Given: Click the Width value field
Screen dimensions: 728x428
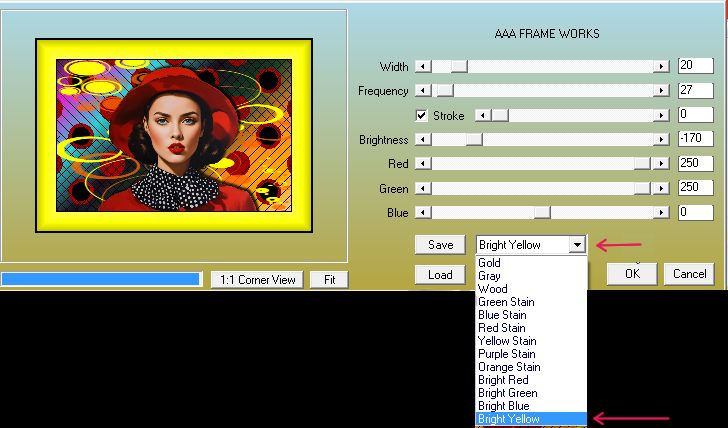Looking at the screenshot, I should pyautogui.click(x=696, y=65).
